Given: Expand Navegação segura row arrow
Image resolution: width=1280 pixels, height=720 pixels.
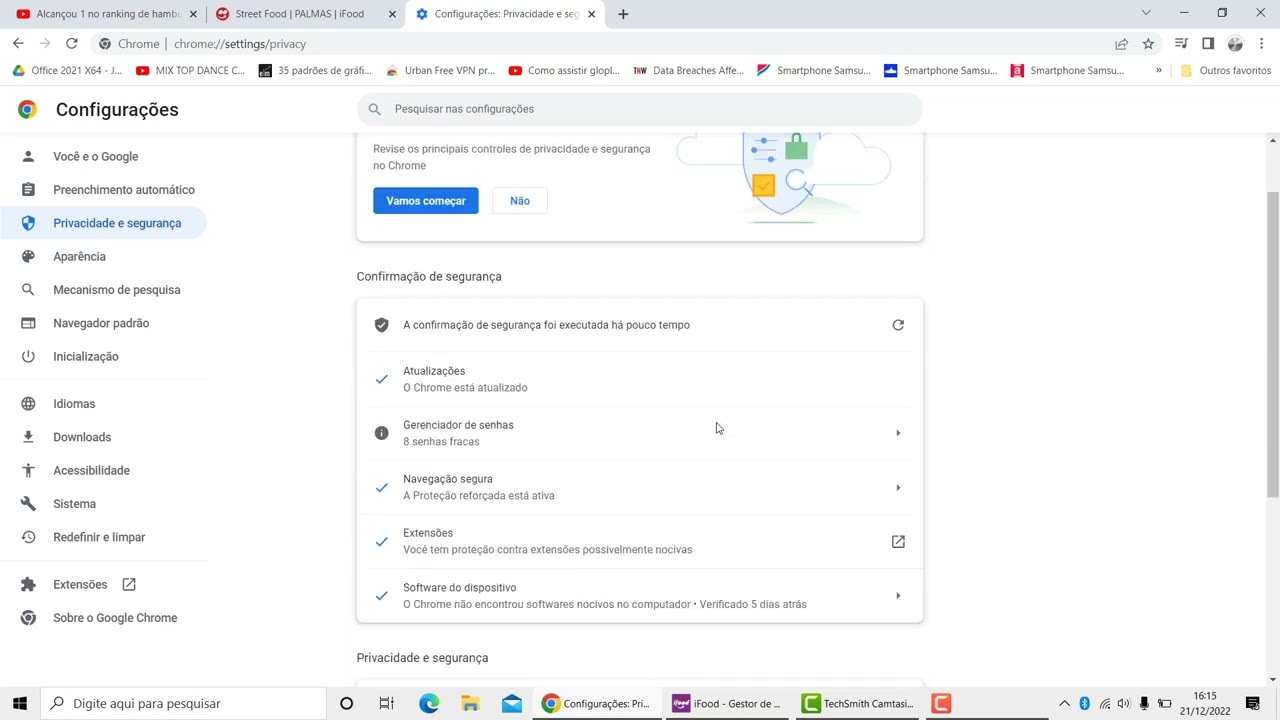Looking at the screenshot, I should 898,488.
